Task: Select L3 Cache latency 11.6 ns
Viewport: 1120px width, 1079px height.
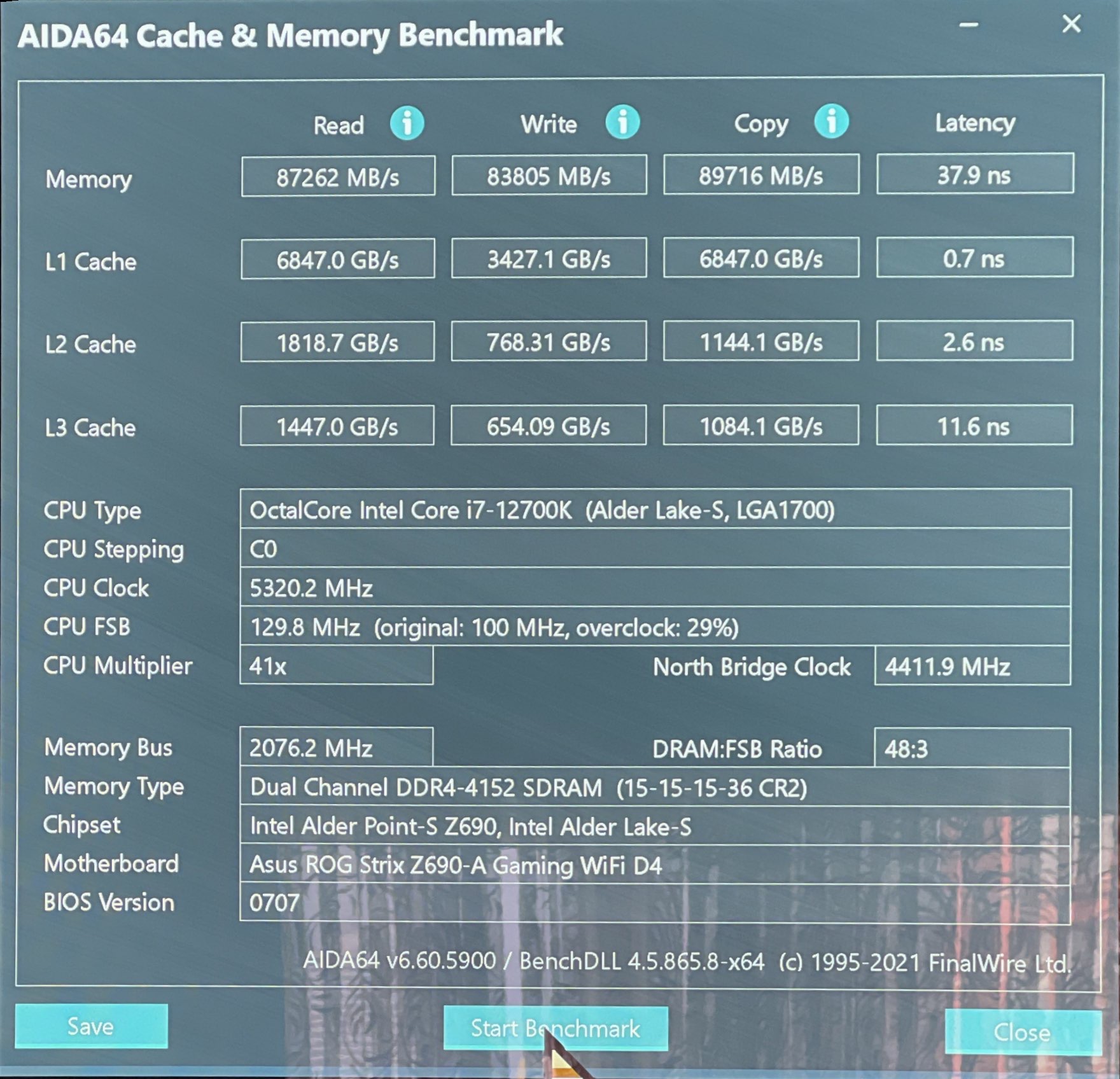Action: pos(974,425)
